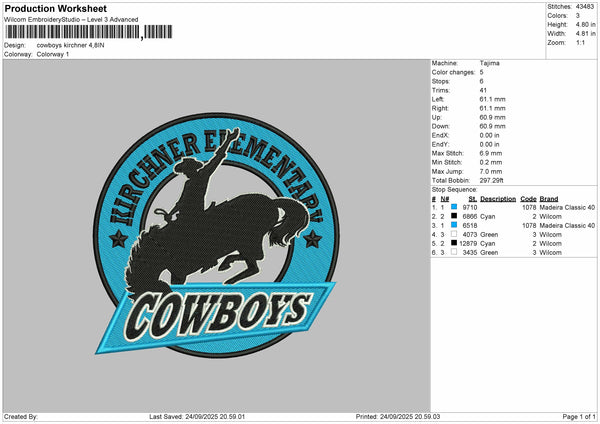Image resolution: width=600 pixels, height=424 pixels.
Task: Click code '1078' in row 1
Action: coord(529,207)
